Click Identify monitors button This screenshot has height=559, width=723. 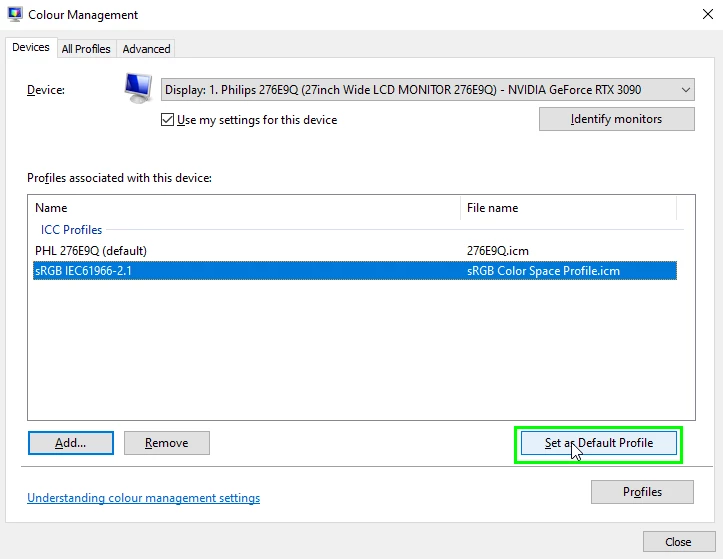tap(616, 119)
